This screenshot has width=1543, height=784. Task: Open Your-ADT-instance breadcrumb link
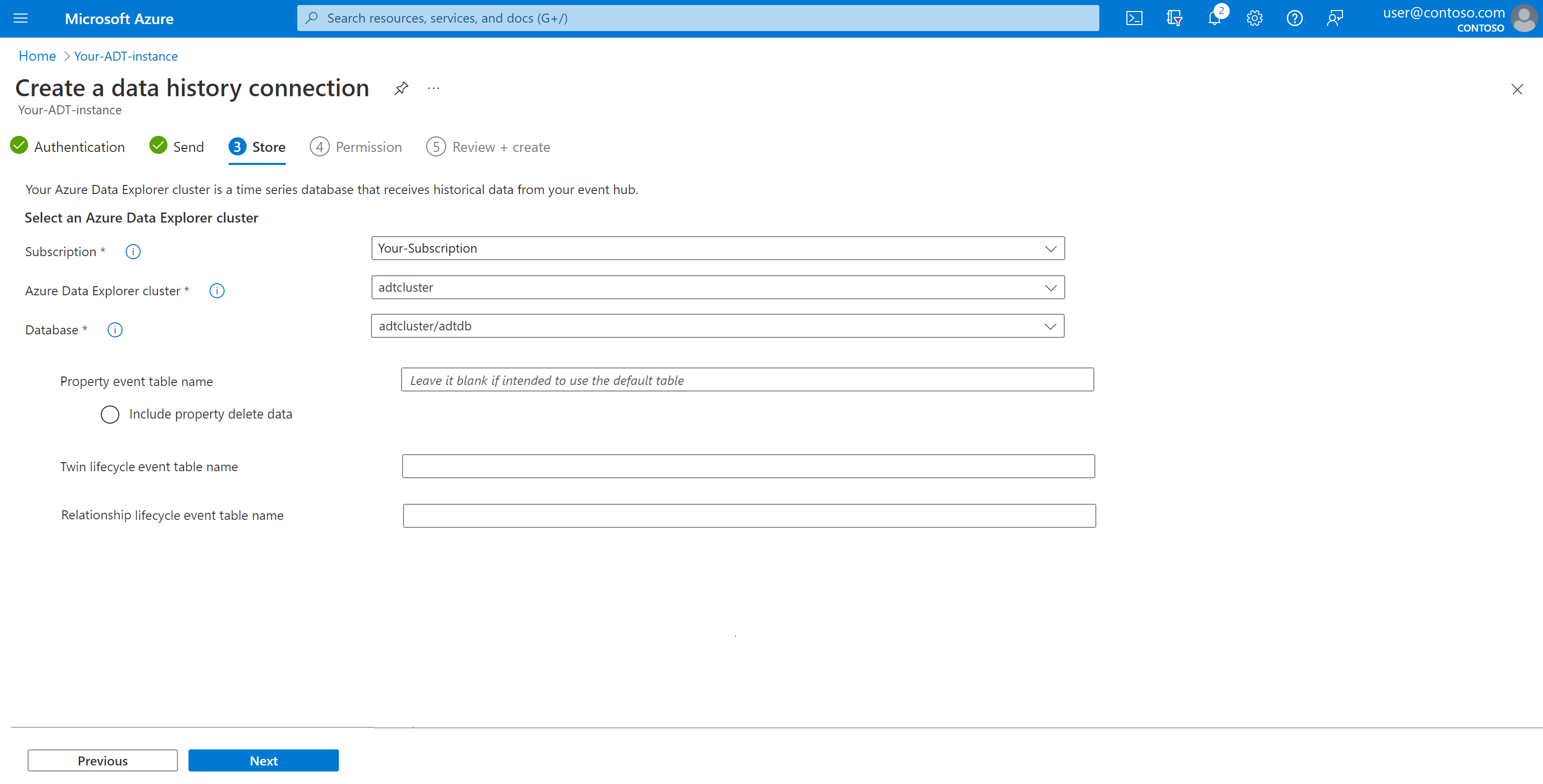point(126,56)
